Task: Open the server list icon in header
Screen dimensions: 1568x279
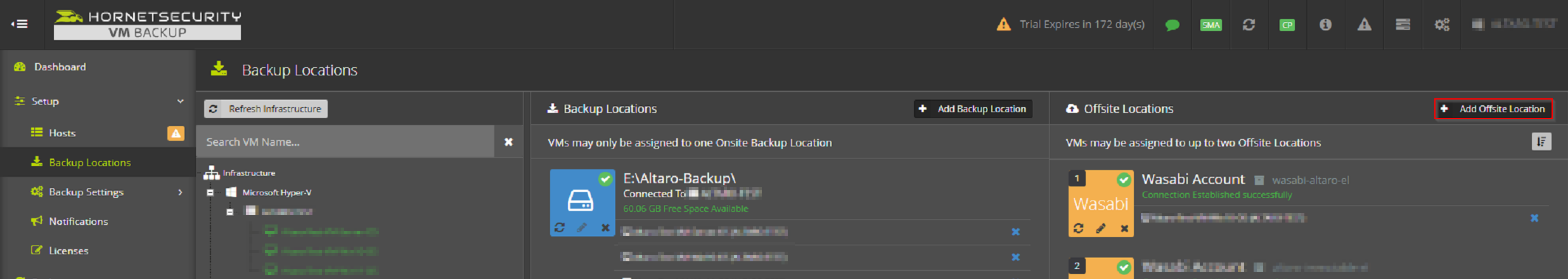Action: point(1403,25)
